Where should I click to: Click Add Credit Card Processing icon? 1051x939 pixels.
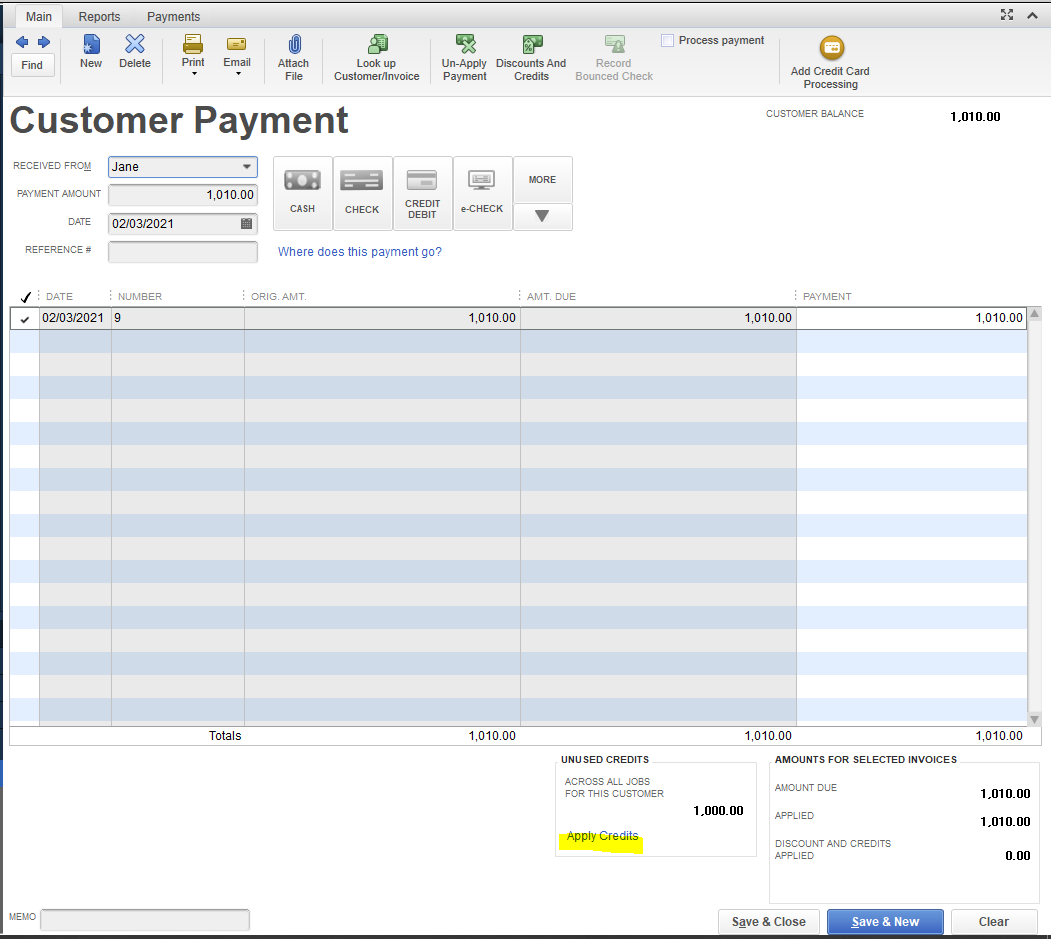pos(830,48)
